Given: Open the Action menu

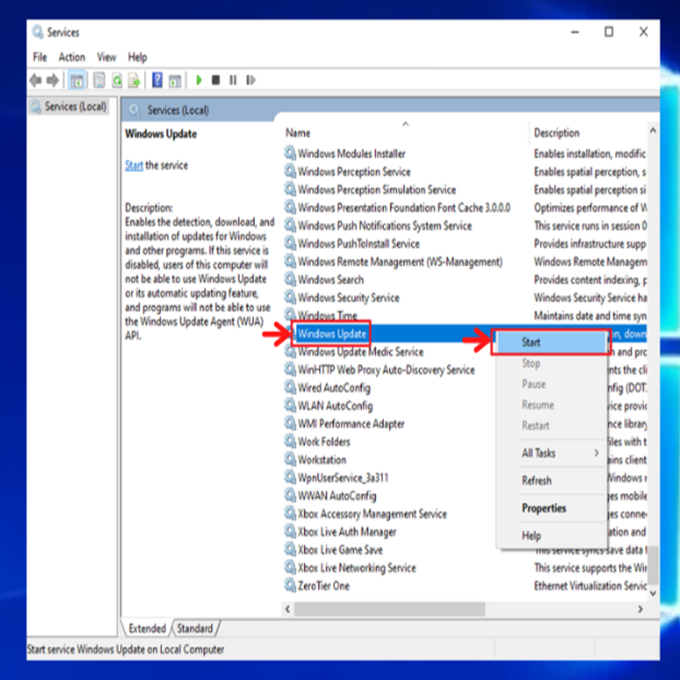Looking at the screenshot, I should pos(72,57).
